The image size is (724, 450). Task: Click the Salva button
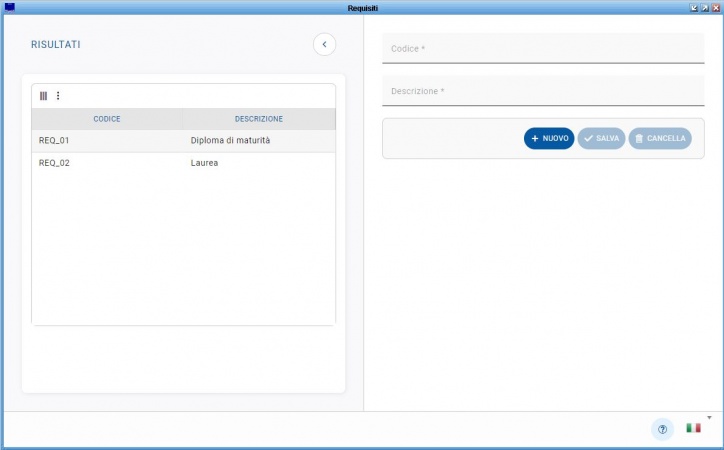coord(601,138)
